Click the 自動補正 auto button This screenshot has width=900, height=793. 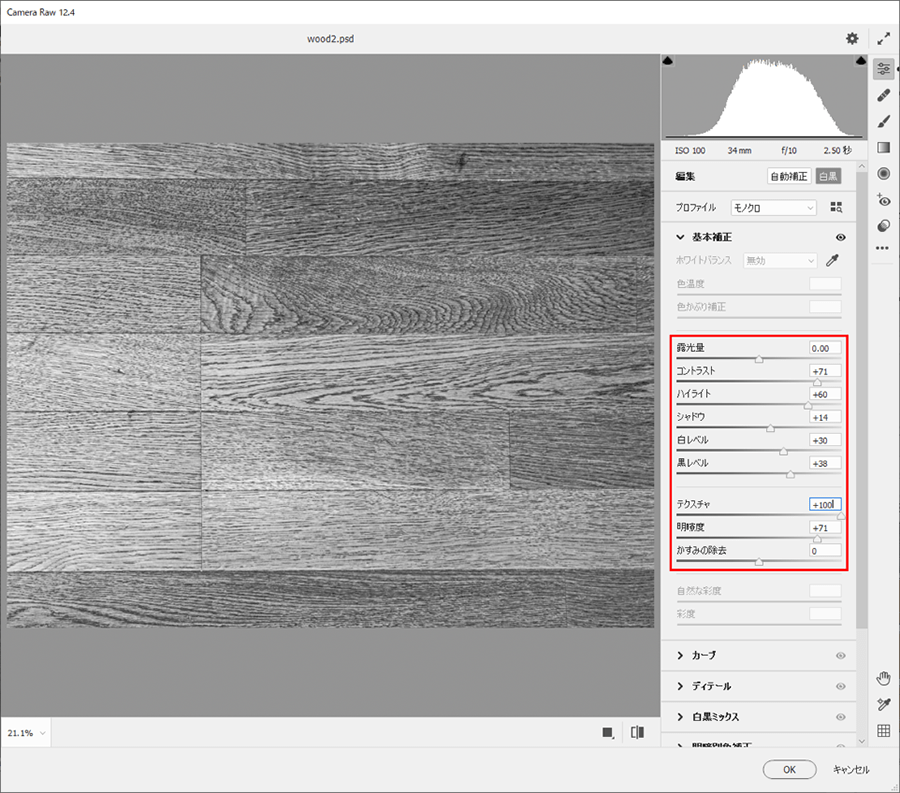click(789, 176)
